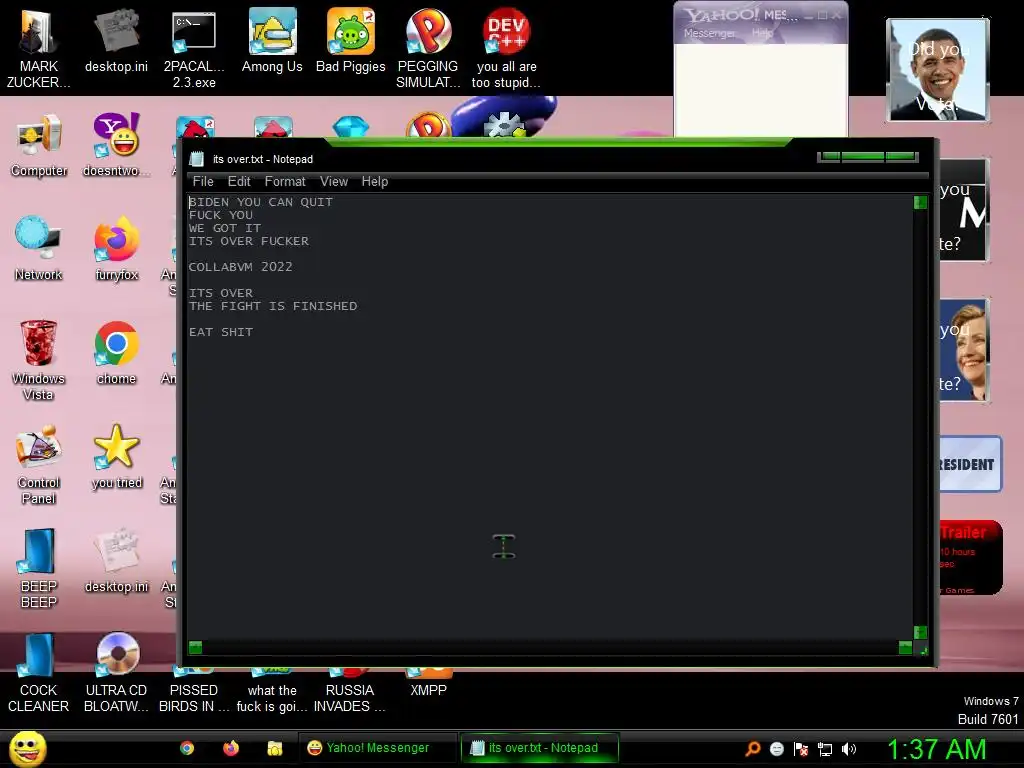Click the Notepad vertical scrollbar down arrow

tap(920, 632)
